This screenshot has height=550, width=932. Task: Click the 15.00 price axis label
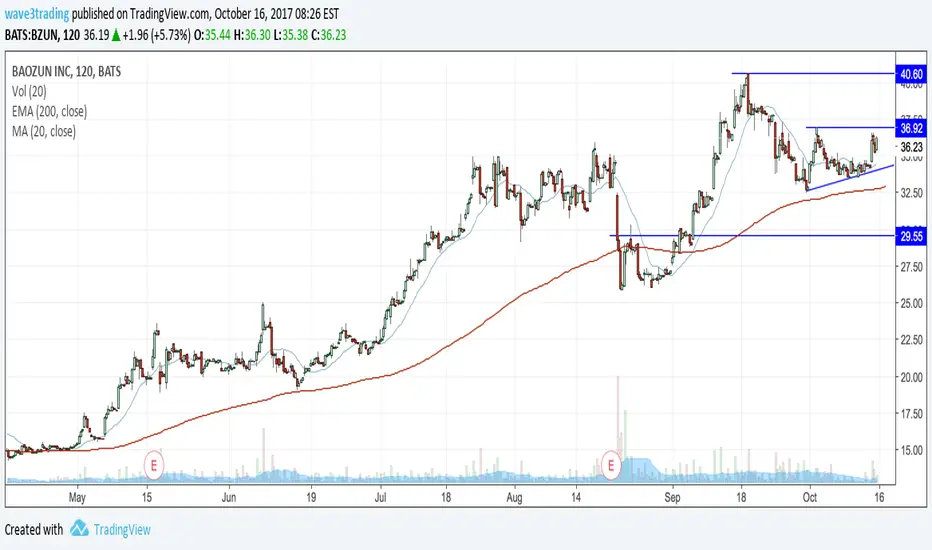click(911, 450)
